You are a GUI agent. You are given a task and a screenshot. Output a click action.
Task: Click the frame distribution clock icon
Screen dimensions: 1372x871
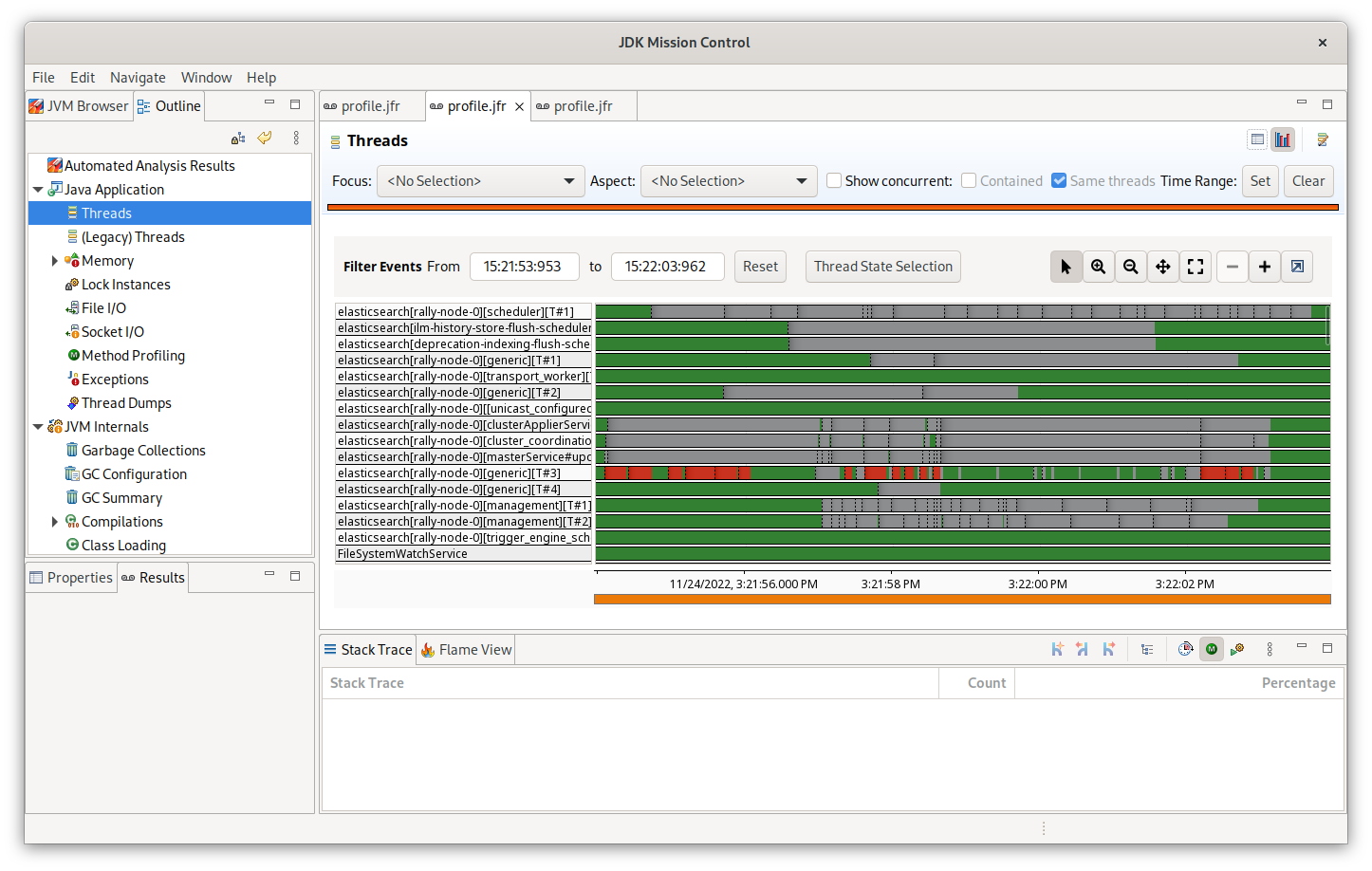(1185, 649)
